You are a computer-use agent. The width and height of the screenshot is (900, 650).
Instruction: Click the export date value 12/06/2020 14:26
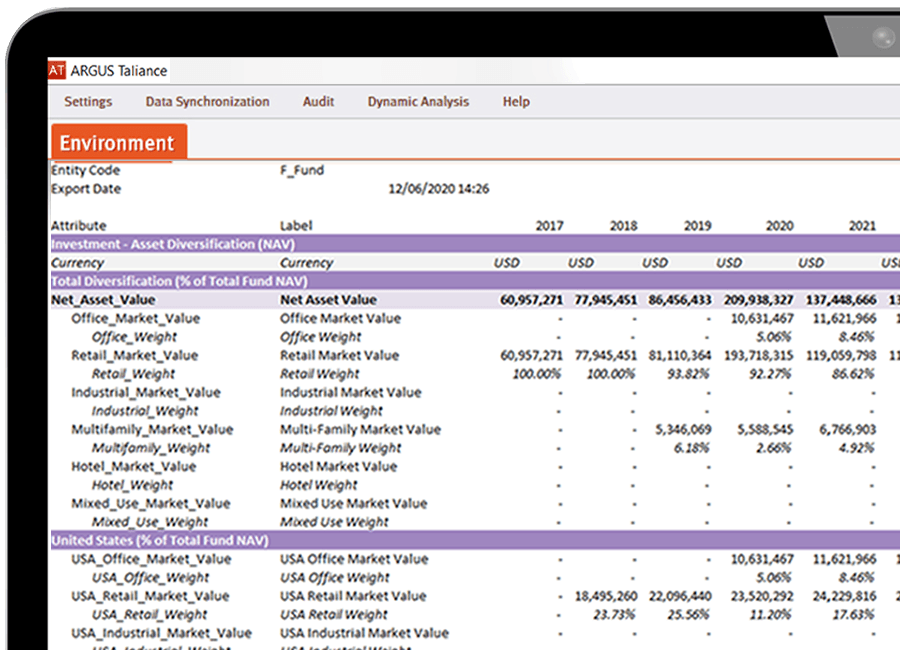(438, 189)
